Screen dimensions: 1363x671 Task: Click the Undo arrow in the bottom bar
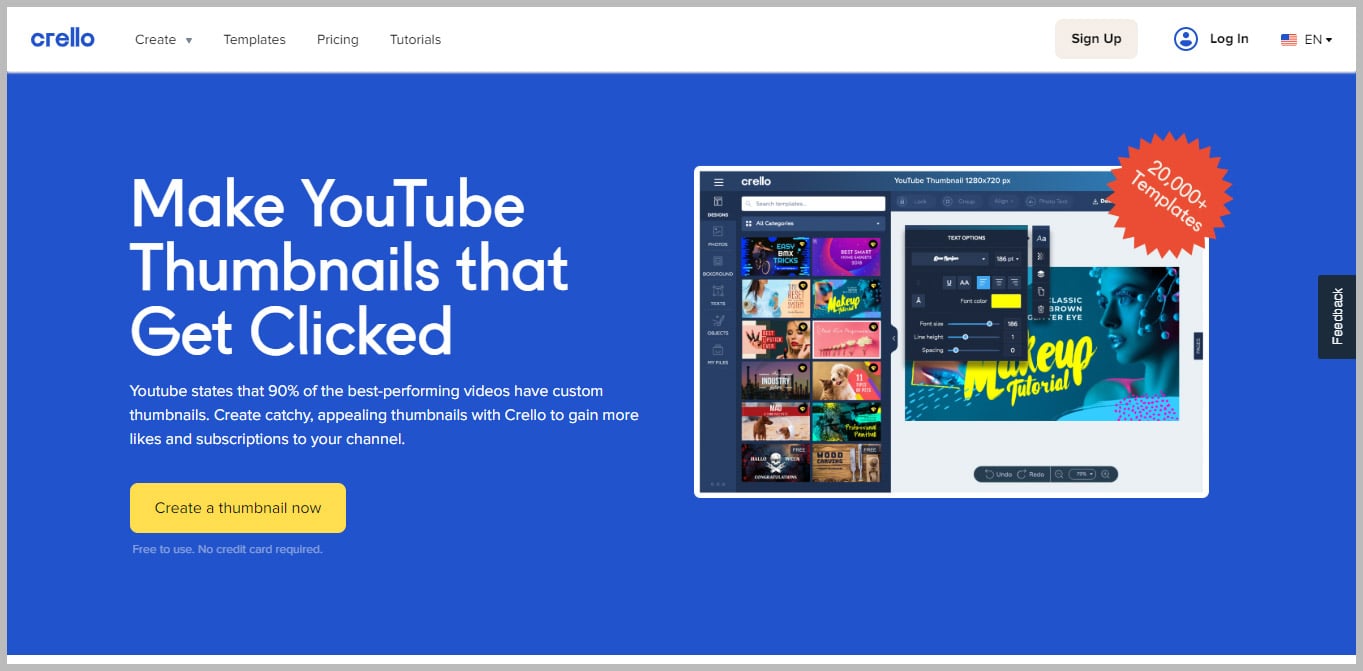pos(989,474)
